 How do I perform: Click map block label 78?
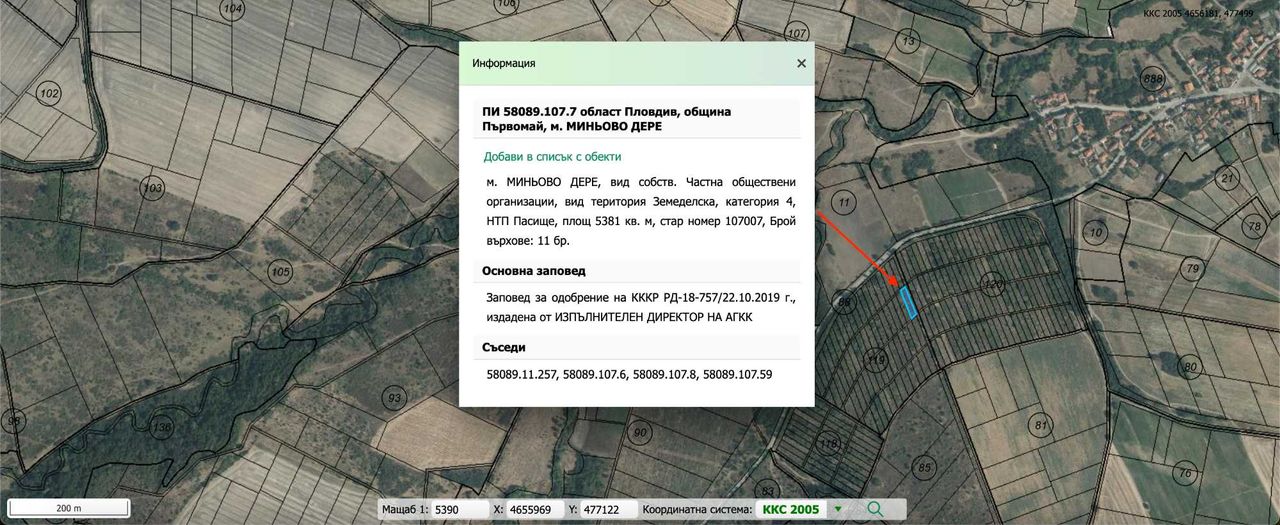pyautogui.click(x=1254, y=227)
